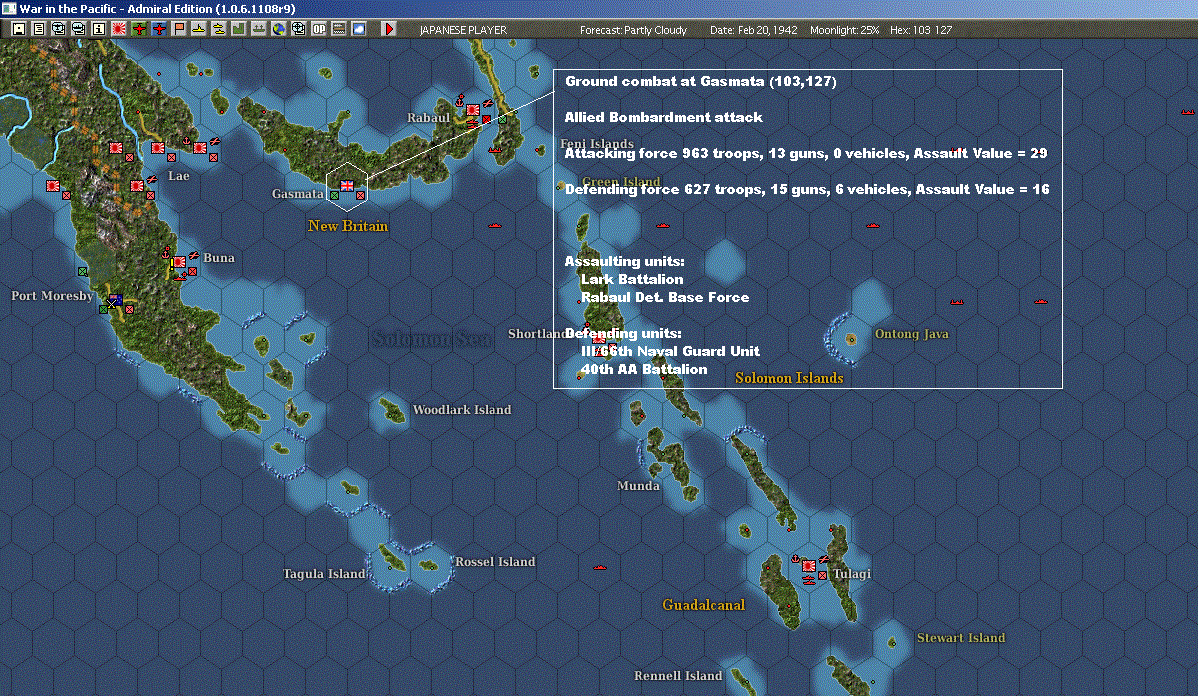Viewport: 1198px width, 696px height.
Task: Click the red ship icon west of Tulagi
Action: 600,568
